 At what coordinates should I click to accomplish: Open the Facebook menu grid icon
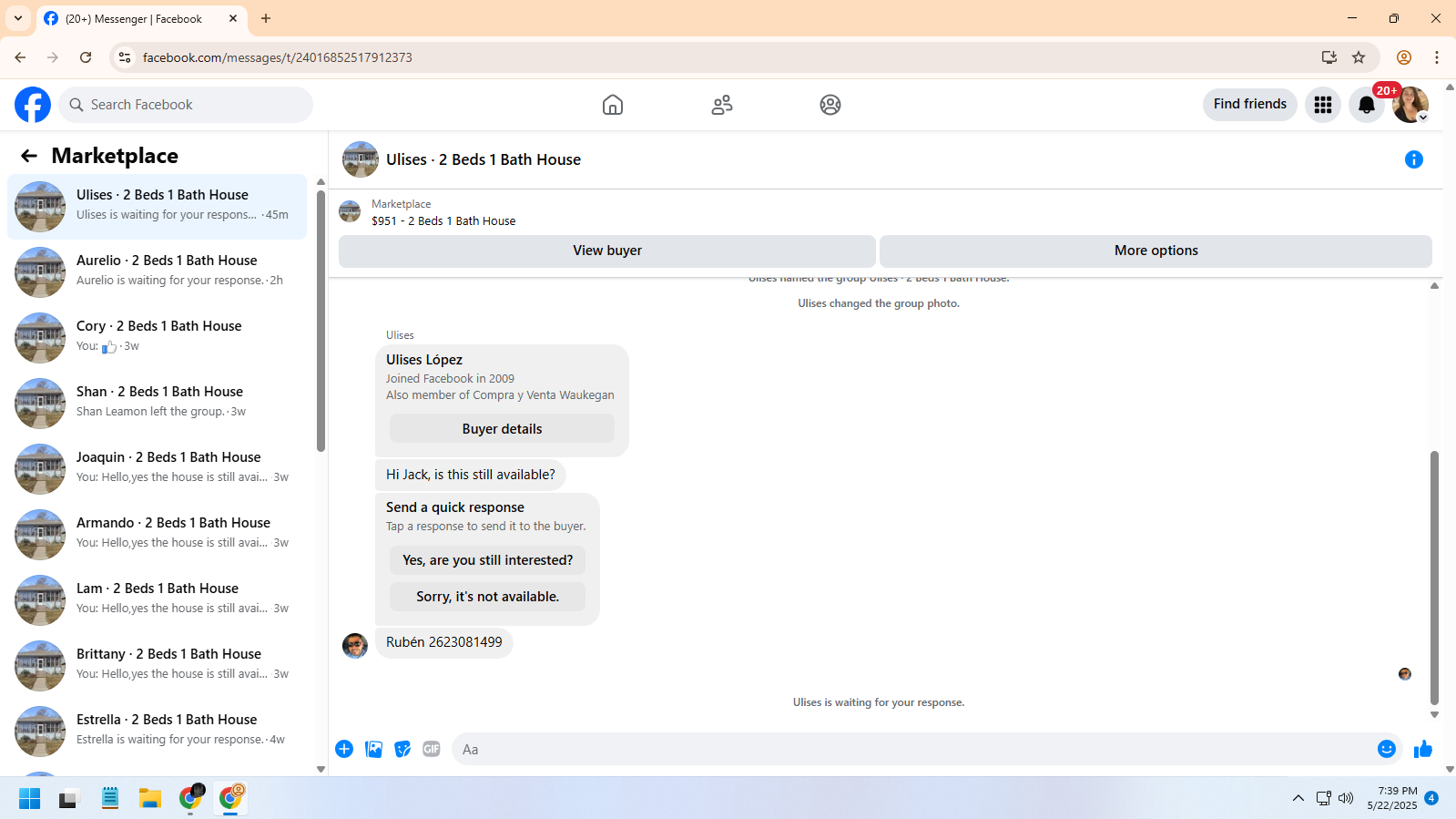click(1323, 105)
